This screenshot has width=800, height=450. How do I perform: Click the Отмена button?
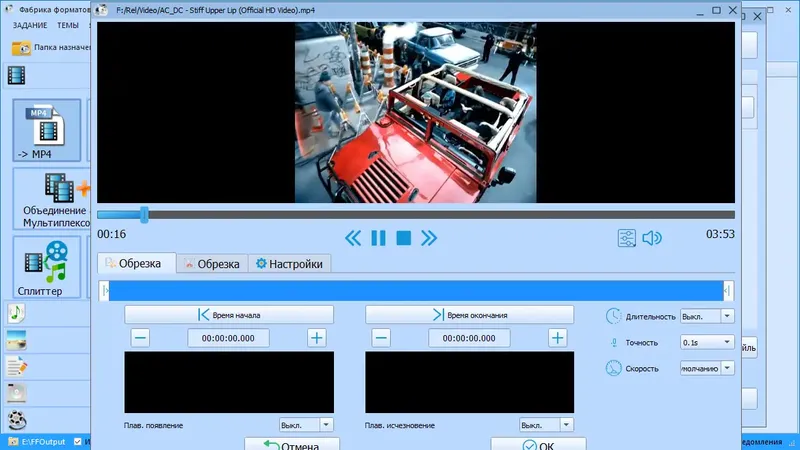(x=292, y=445)
